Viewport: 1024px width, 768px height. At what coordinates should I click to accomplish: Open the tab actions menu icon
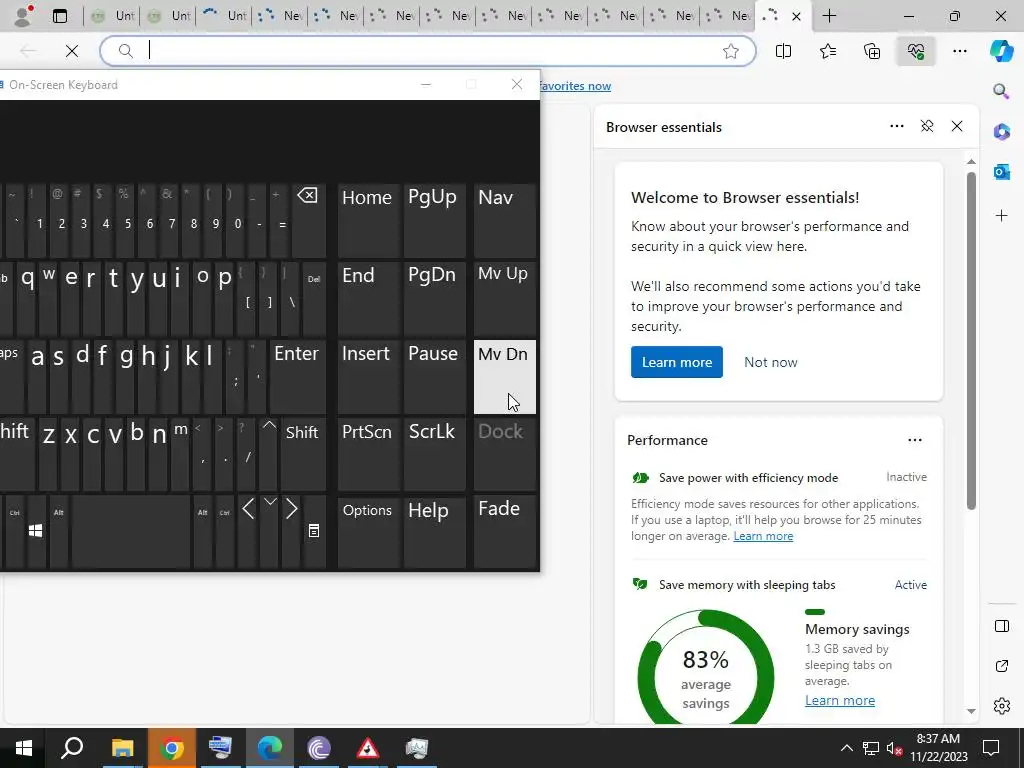[x=59, y=16]
